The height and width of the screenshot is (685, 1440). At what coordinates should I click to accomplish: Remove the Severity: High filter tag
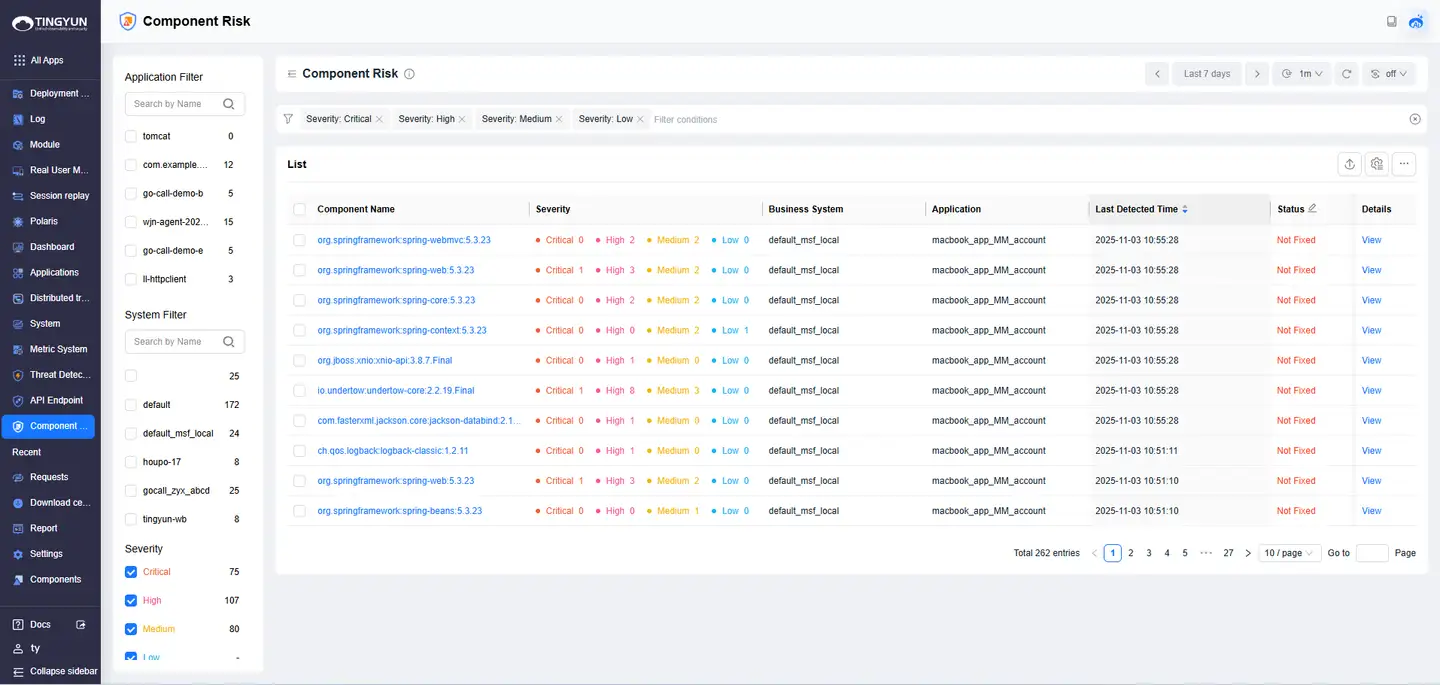point(463,119)
